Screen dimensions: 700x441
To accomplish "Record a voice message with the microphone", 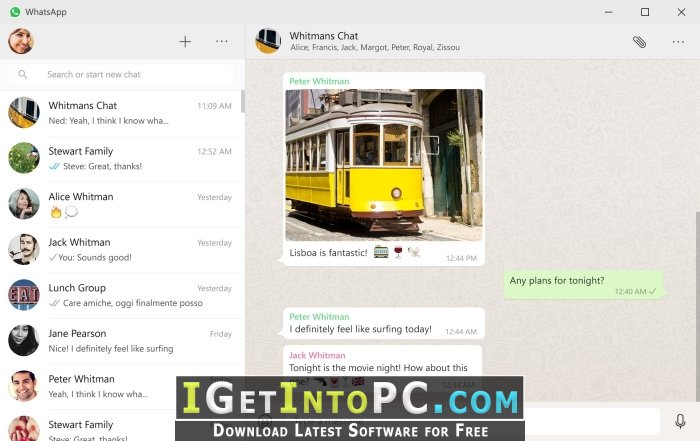I will [680, 421].
